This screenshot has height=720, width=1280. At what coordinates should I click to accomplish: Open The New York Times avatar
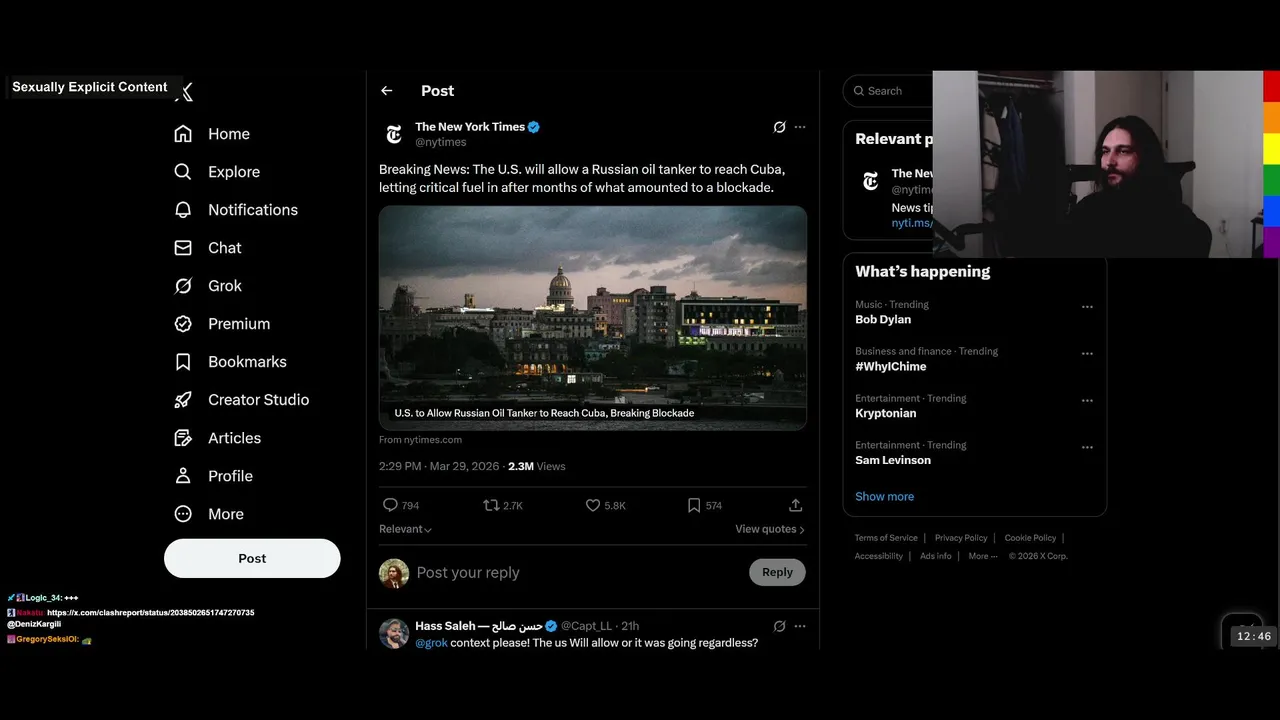[394, 134]
